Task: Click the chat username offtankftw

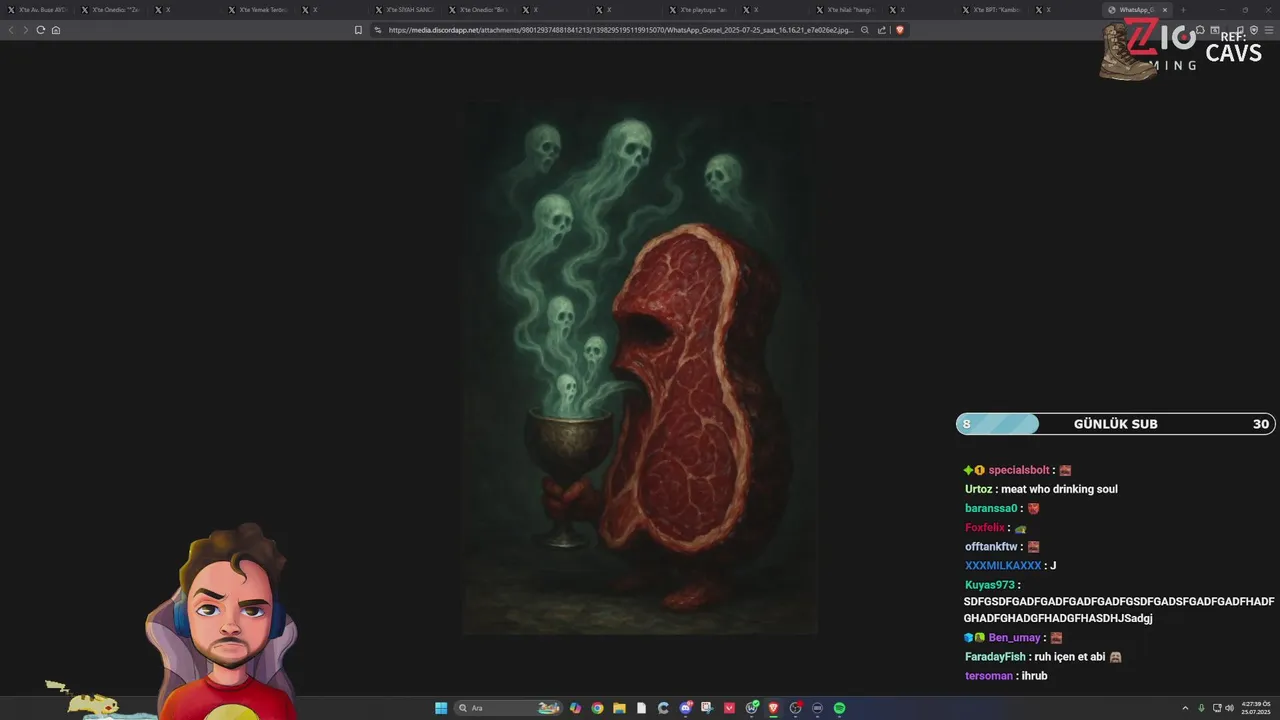Action: pos(991,546)
